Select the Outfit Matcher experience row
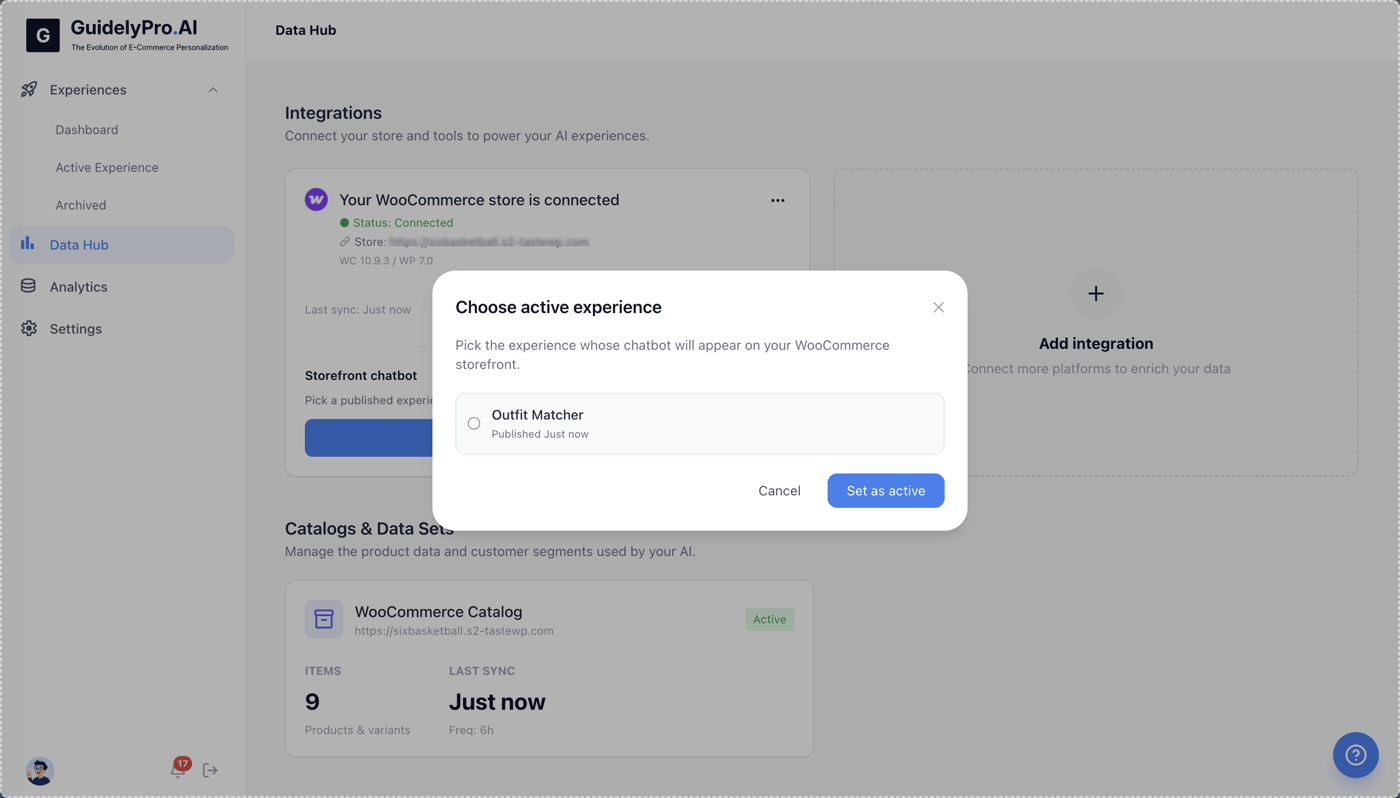This screenshot has height=798, width=1400. point(699,424)
